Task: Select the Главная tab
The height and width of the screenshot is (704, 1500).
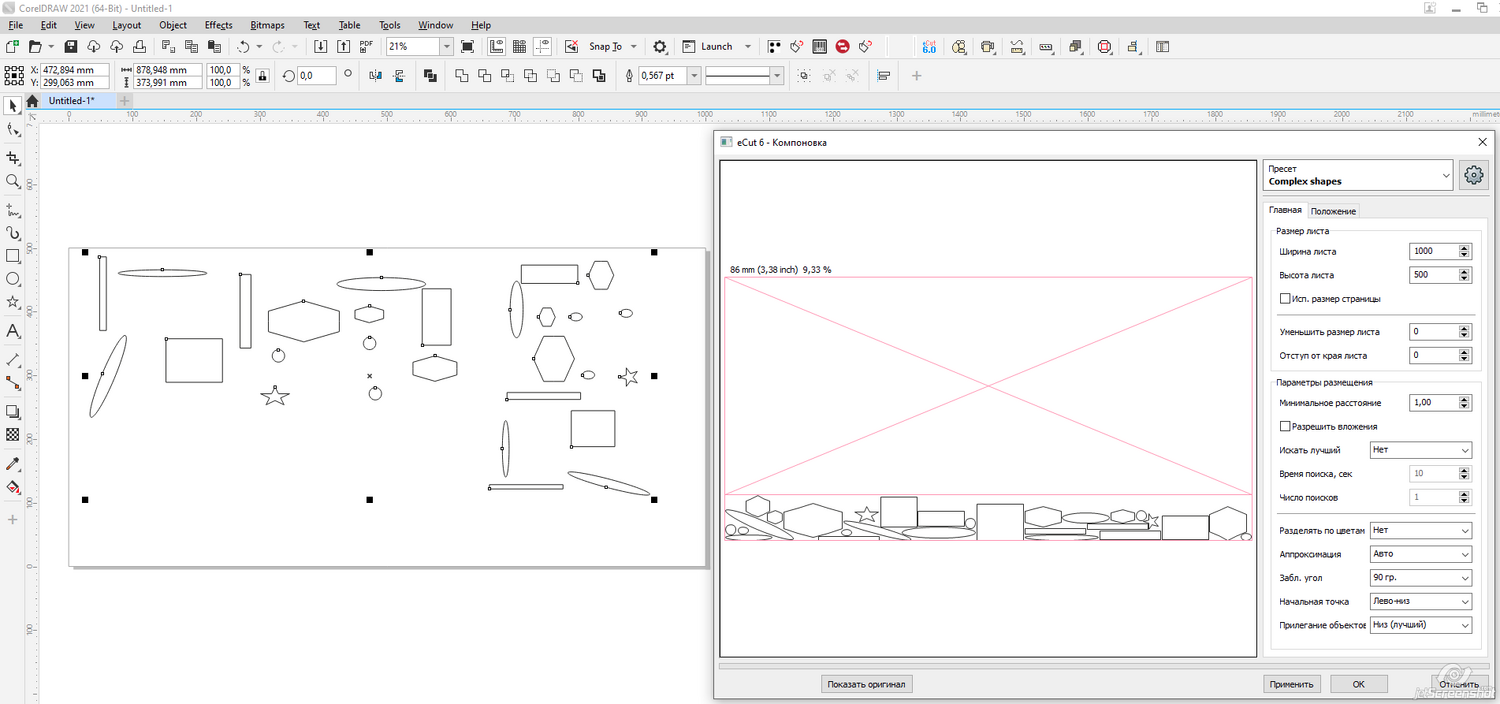Action: 1285,210
